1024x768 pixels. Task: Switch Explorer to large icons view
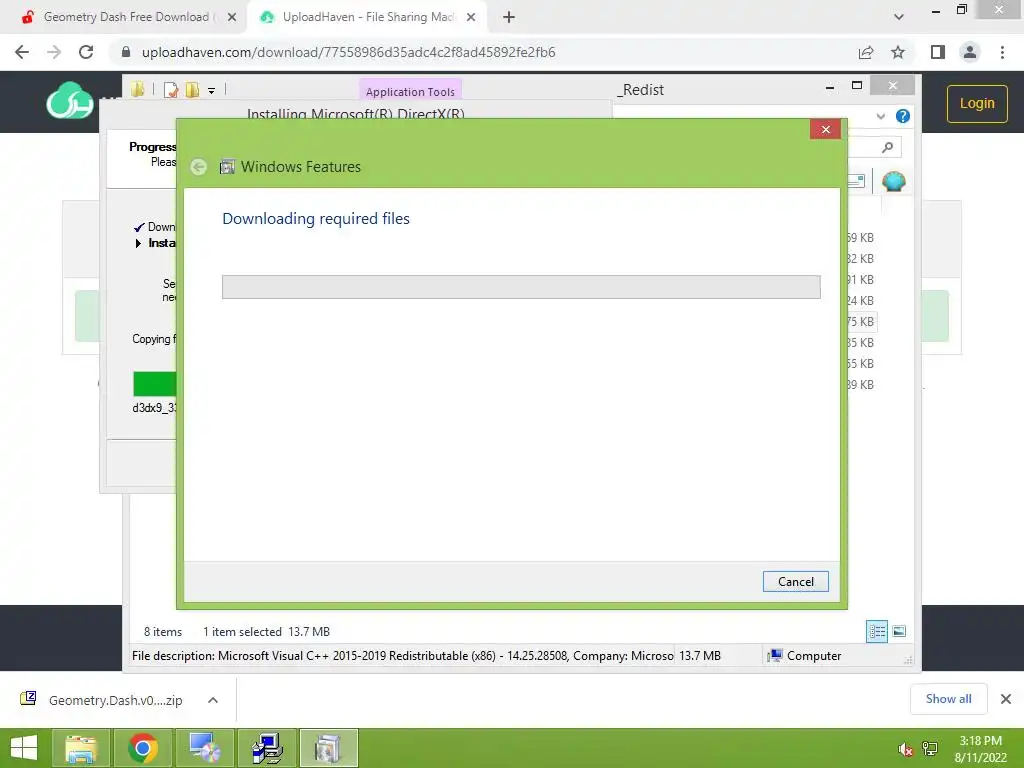(x=899, y=631)
